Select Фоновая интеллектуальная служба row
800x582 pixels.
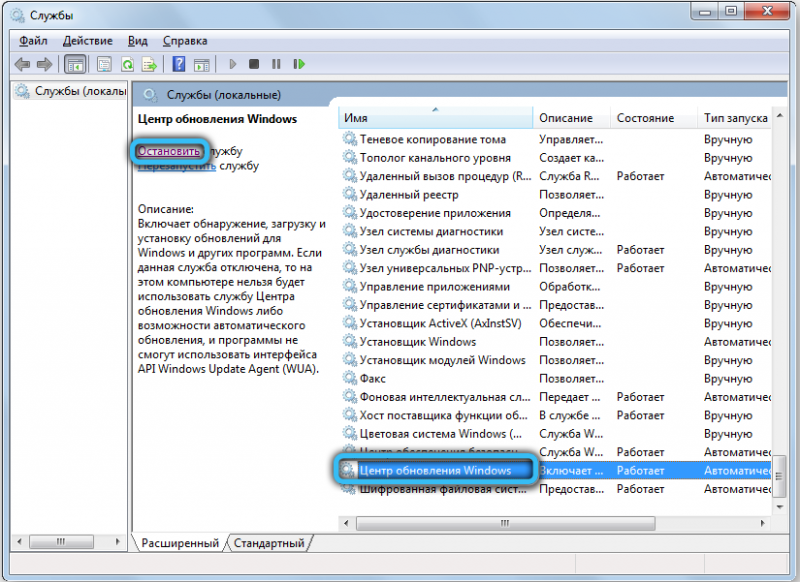(x=555, y=396)
